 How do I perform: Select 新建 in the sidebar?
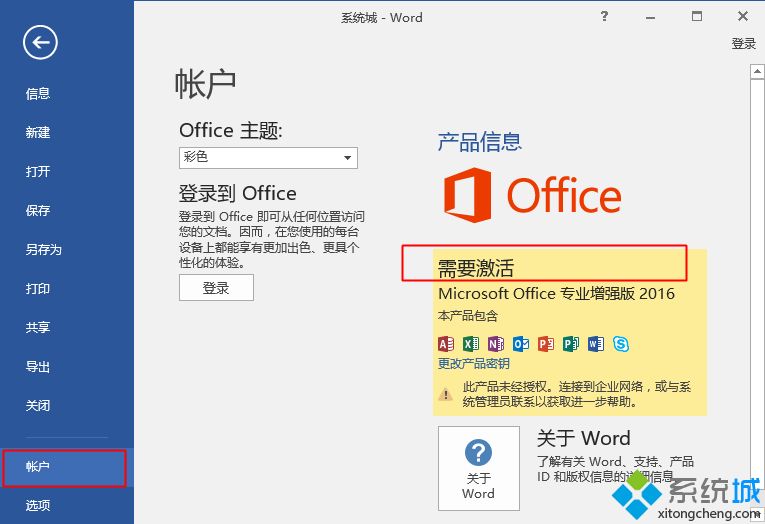click(38, 133)
